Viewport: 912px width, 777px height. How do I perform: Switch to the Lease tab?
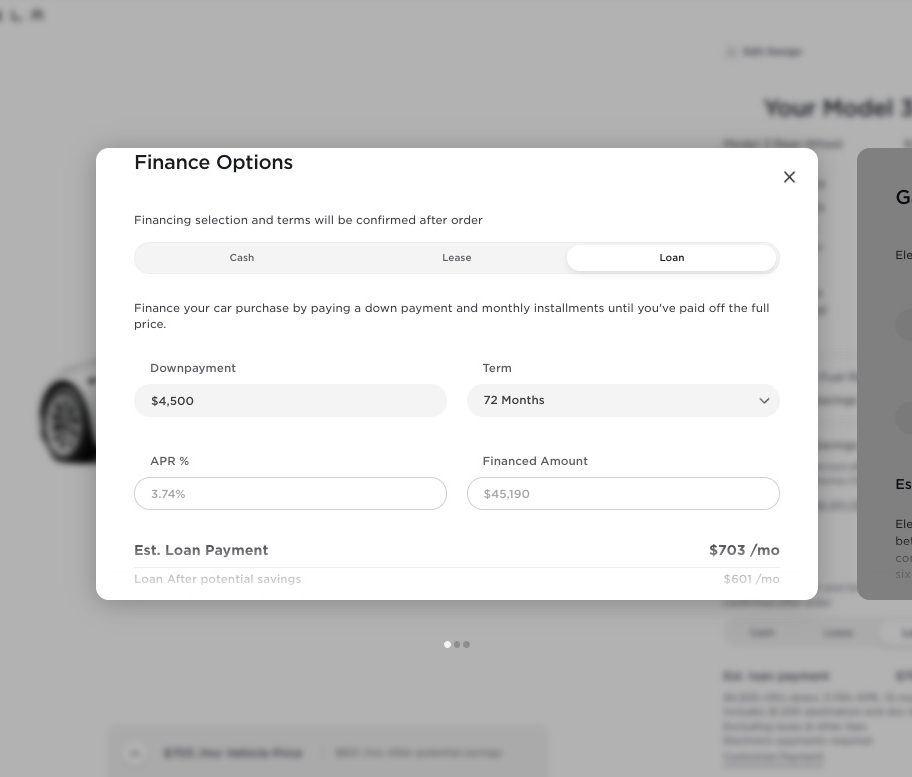pyautogui.click(x=457, y=258)
